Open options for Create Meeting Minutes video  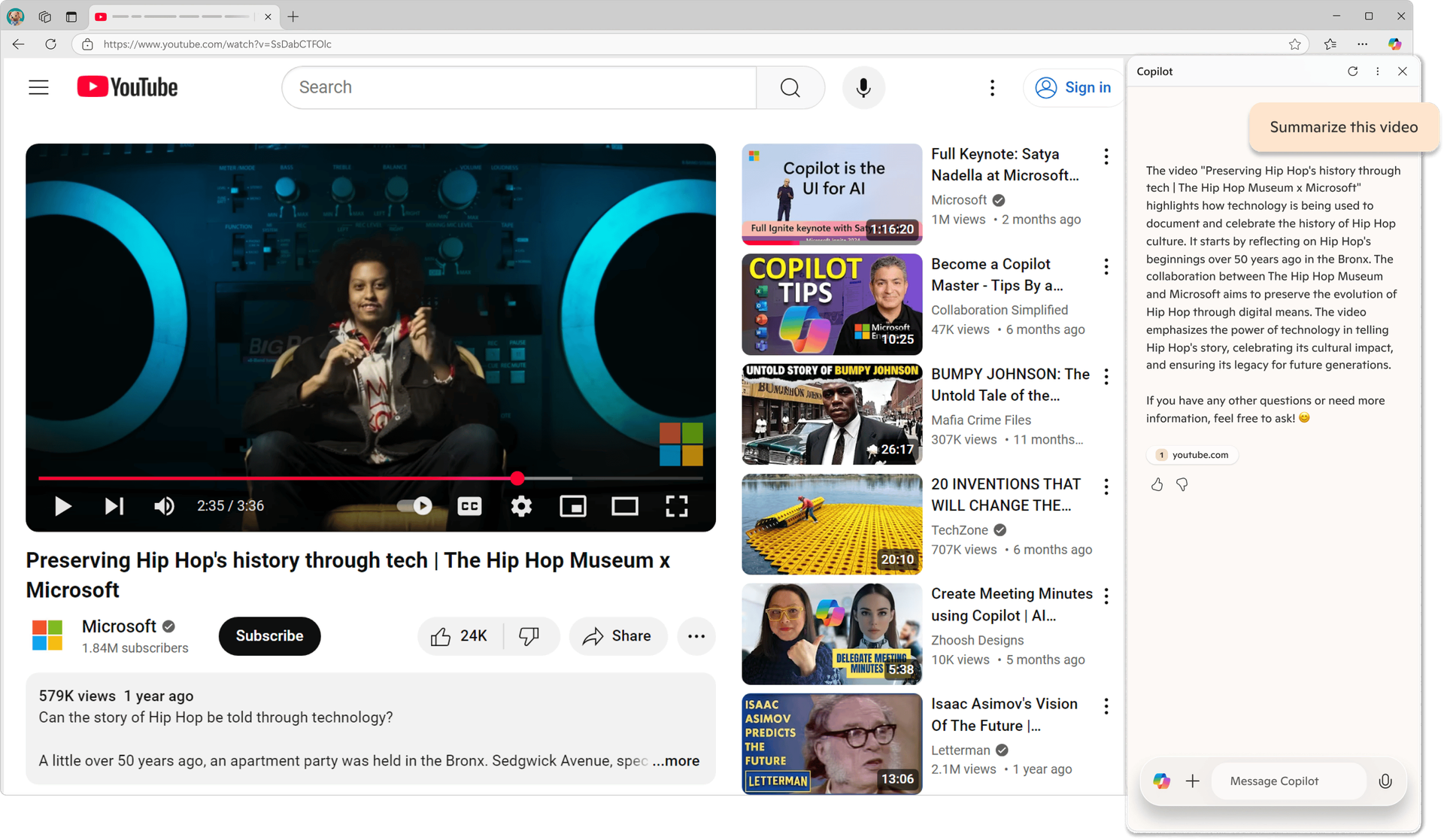coord(1106,596)
